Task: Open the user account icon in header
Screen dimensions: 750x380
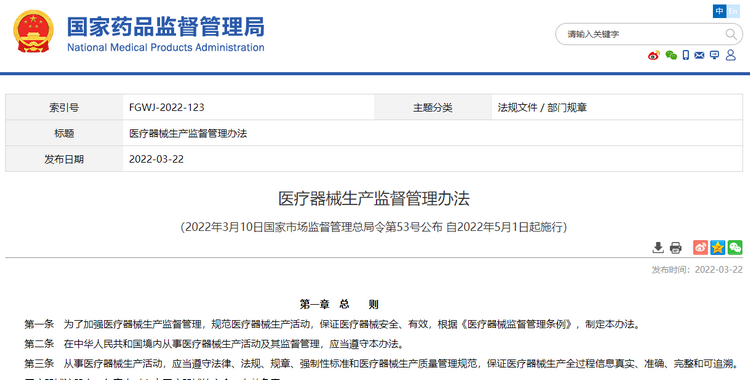Action: tap(730, 55)
